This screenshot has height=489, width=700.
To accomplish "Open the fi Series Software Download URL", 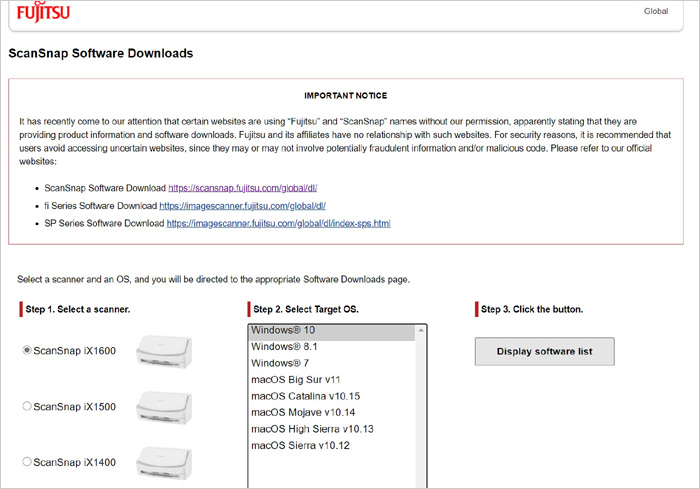I will click(x=242, y=206).
